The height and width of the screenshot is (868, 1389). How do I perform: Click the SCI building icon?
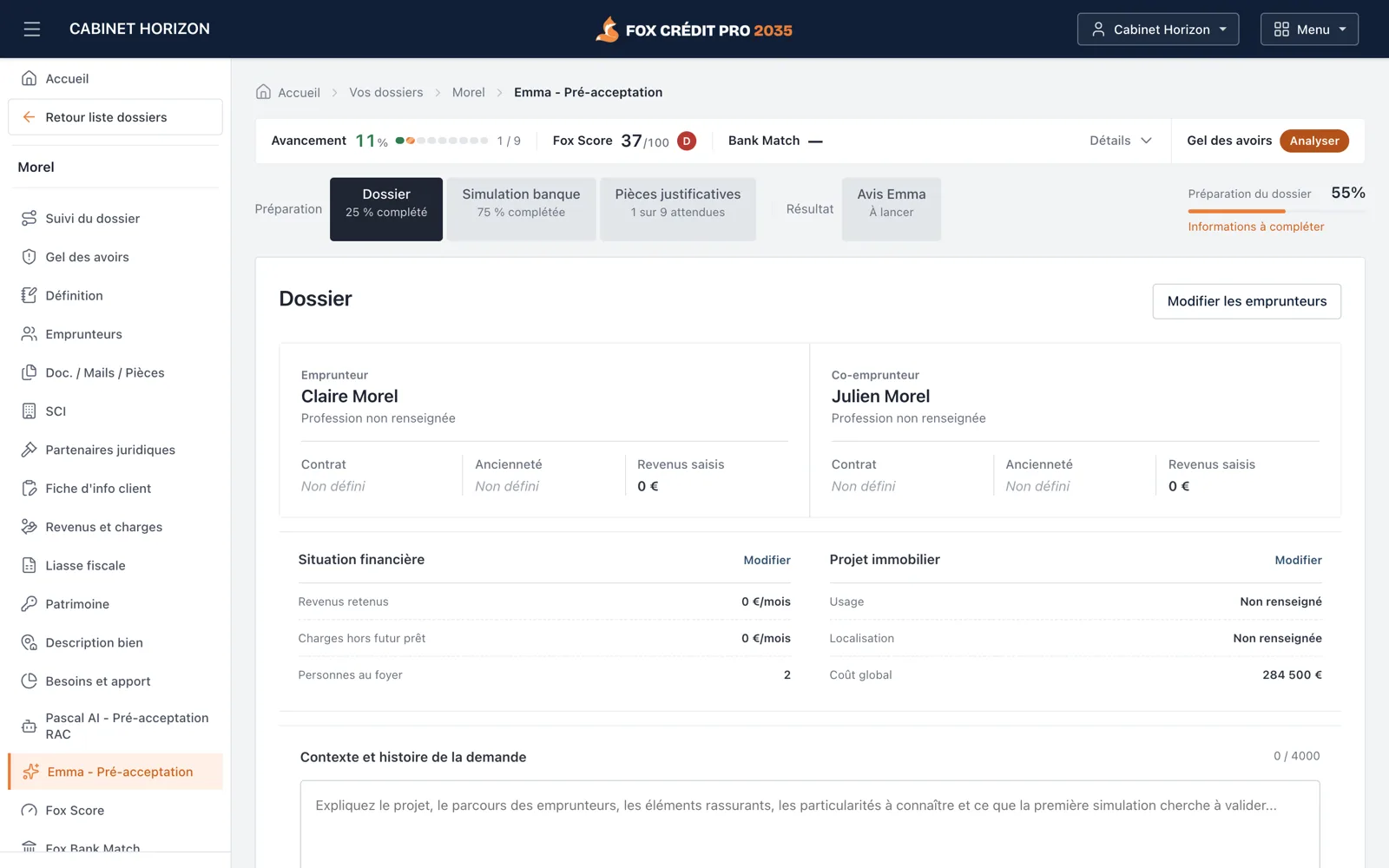(29, 411)
